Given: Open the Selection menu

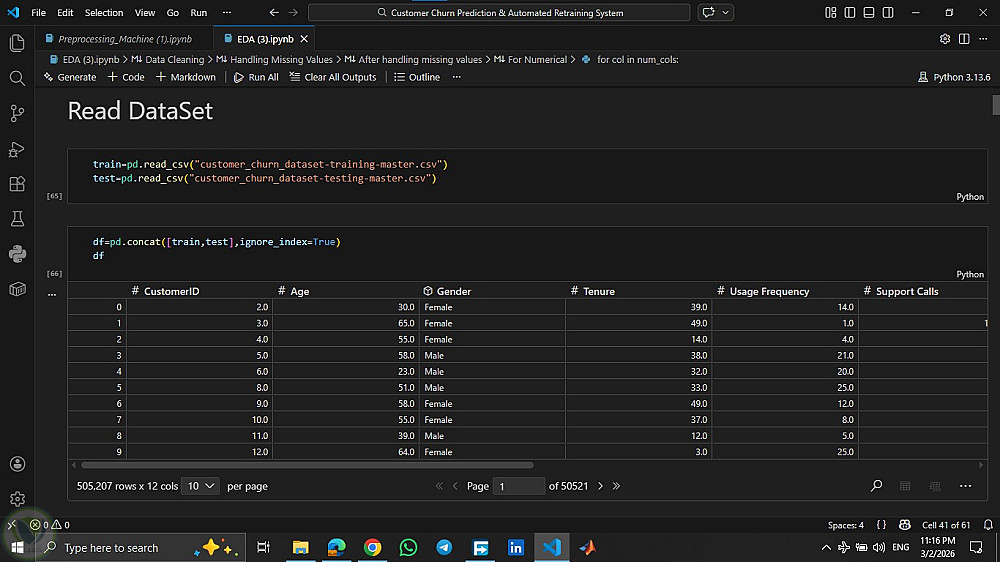Looking at the screenshot, I should pyautogui.click(x=104, y=13).
